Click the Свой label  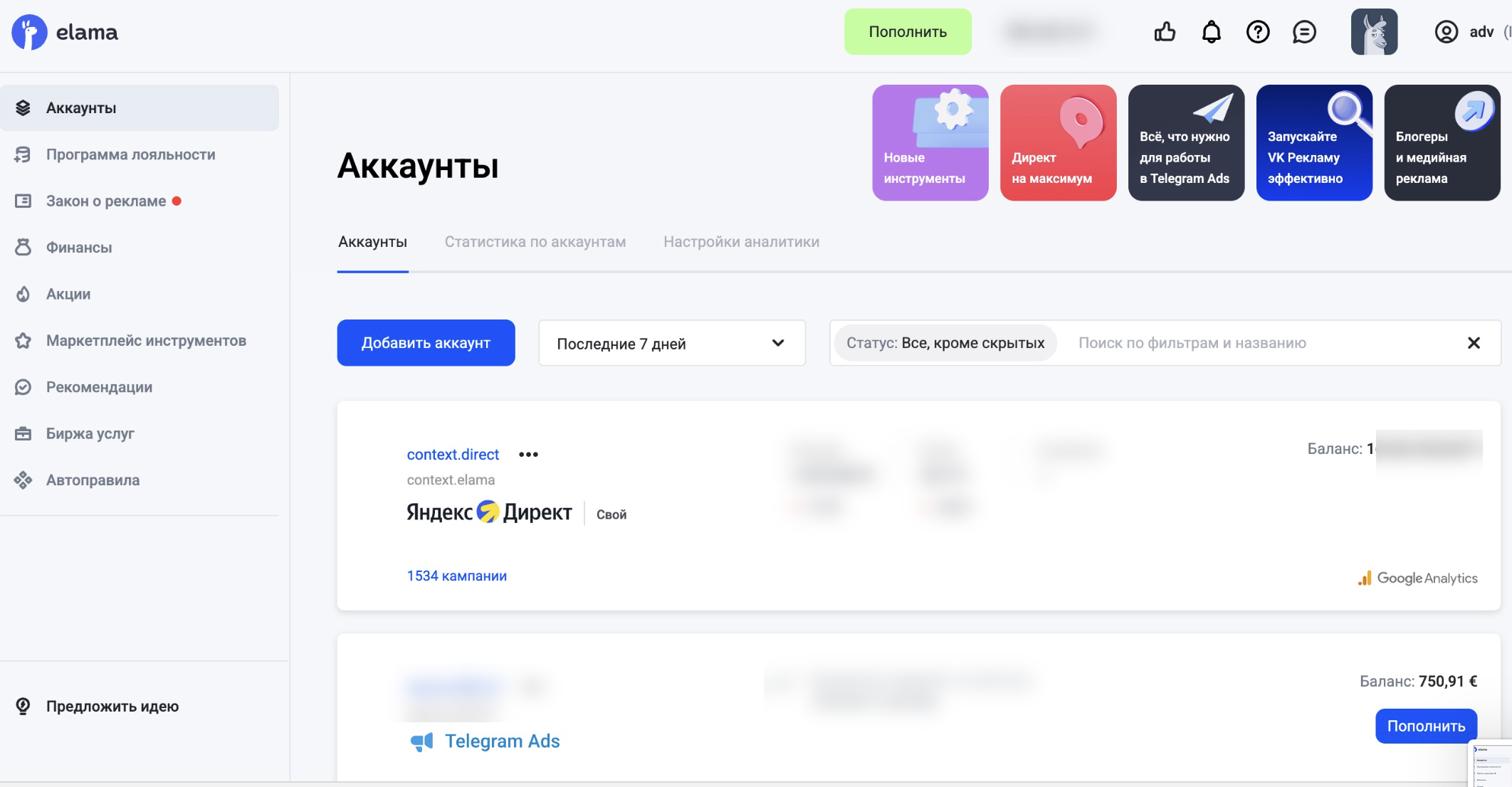(611, 514)
